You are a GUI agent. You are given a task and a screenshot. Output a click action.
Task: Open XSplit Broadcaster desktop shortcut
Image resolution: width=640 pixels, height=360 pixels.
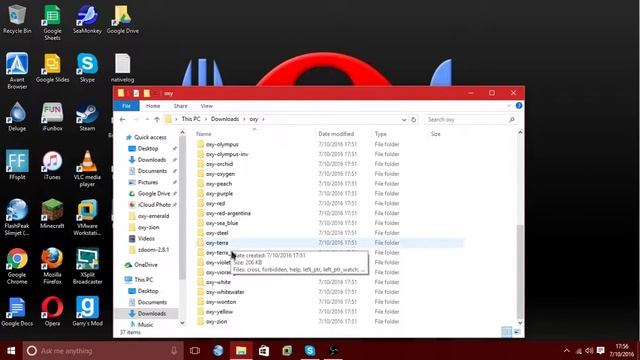pos(87,266)
